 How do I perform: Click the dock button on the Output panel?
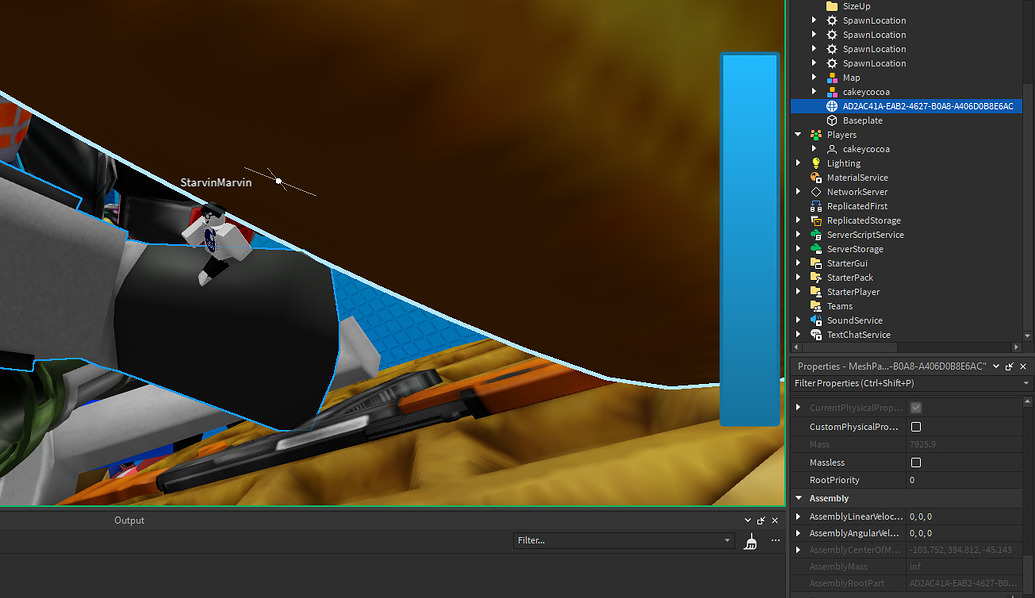click(x=760, y=520)
